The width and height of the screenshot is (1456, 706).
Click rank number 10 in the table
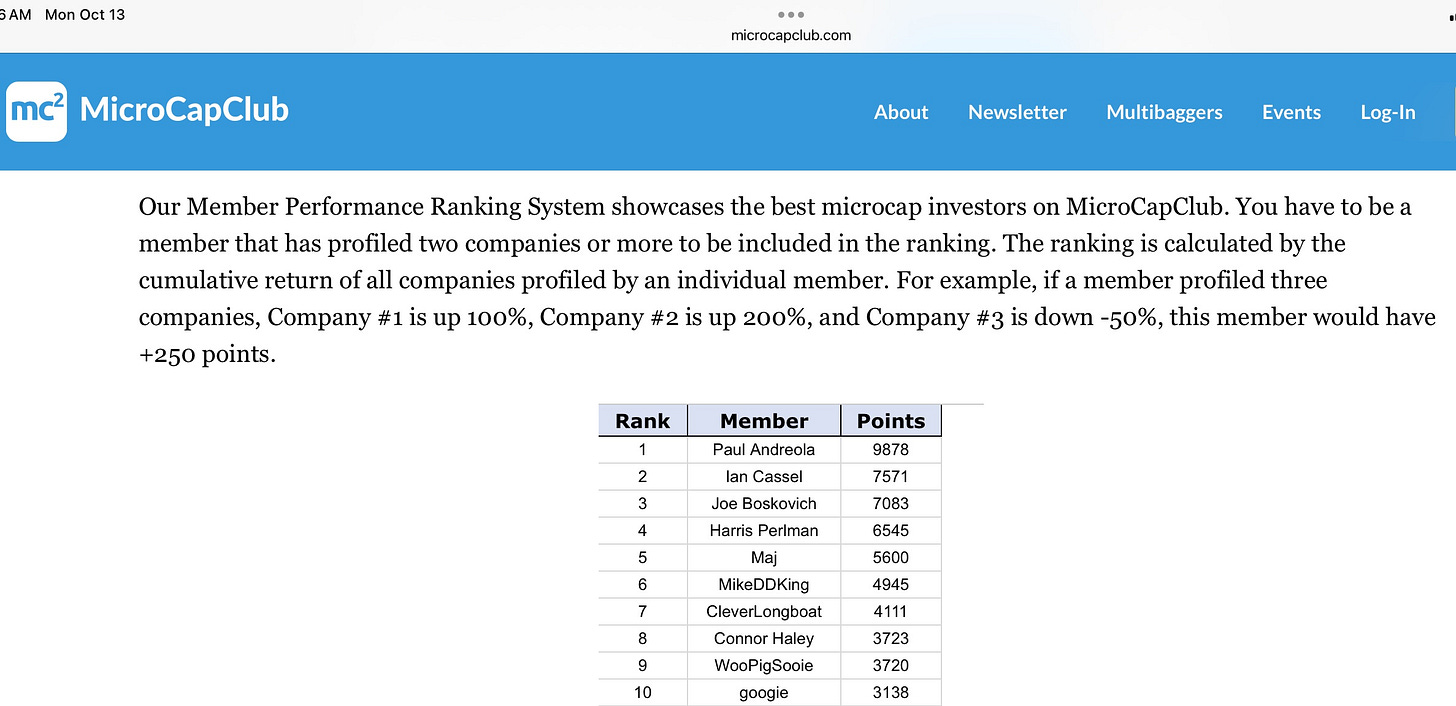click(643, 692)
